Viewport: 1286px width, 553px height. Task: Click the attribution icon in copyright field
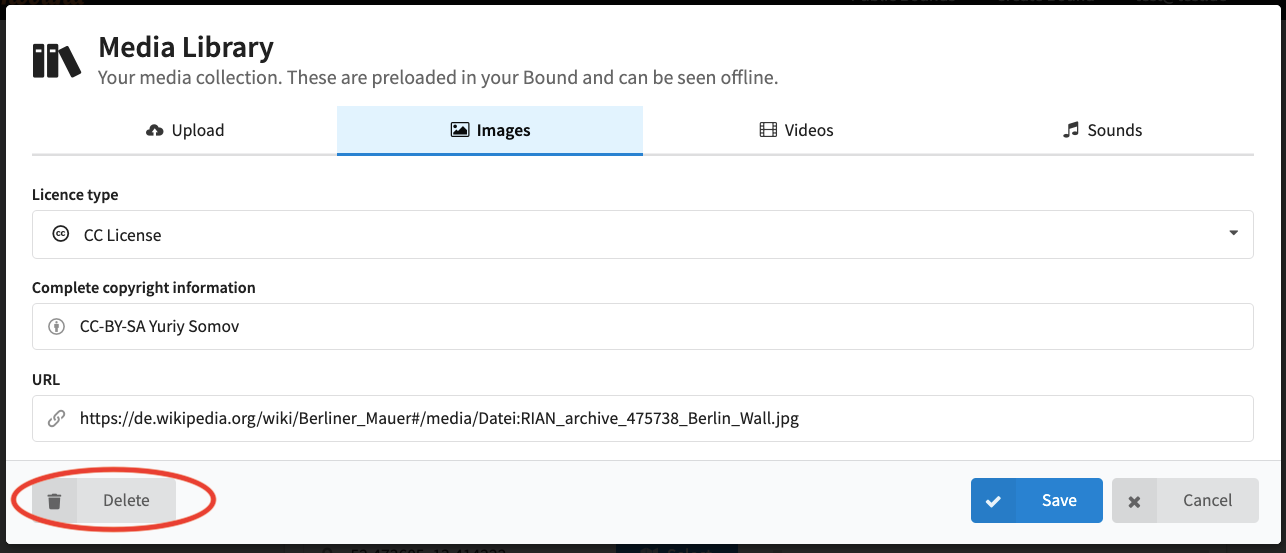(56, 326)
